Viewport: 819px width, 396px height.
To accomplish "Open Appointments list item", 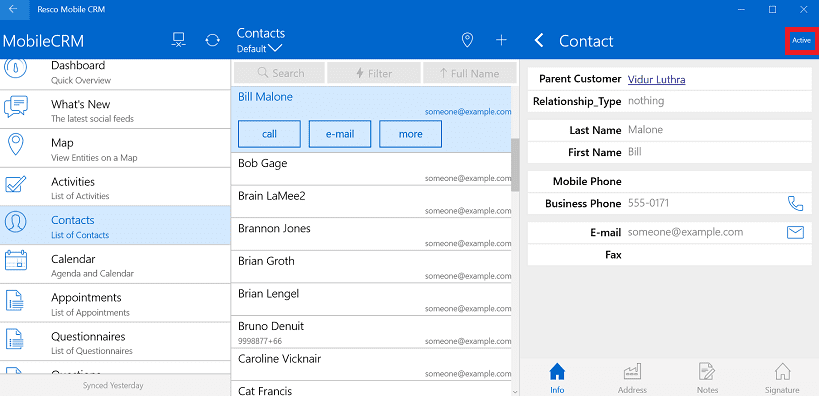I will tap(115, 304).
